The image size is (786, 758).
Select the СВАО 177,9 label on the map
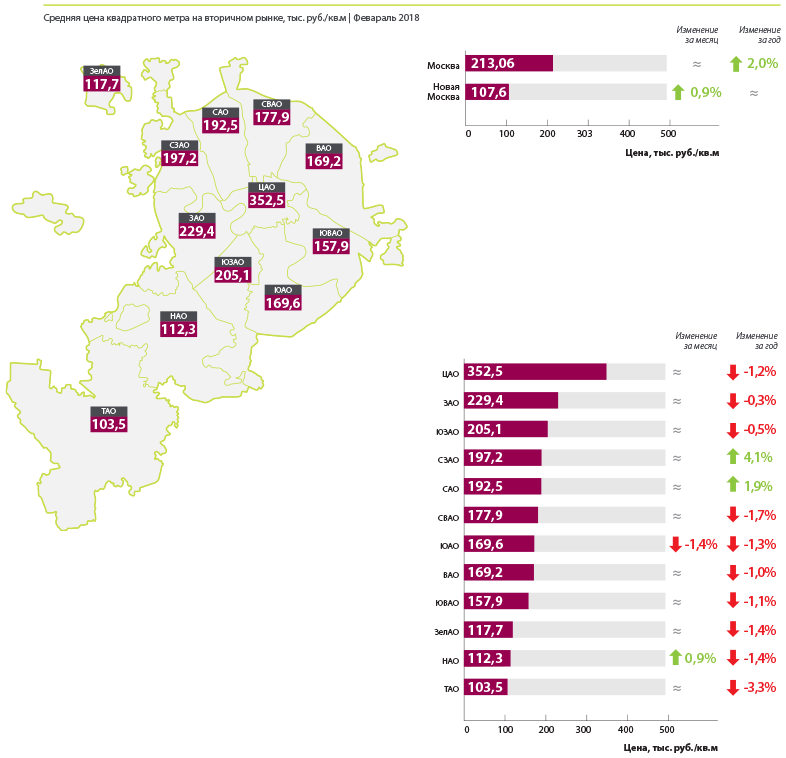[x=272, y=112]
